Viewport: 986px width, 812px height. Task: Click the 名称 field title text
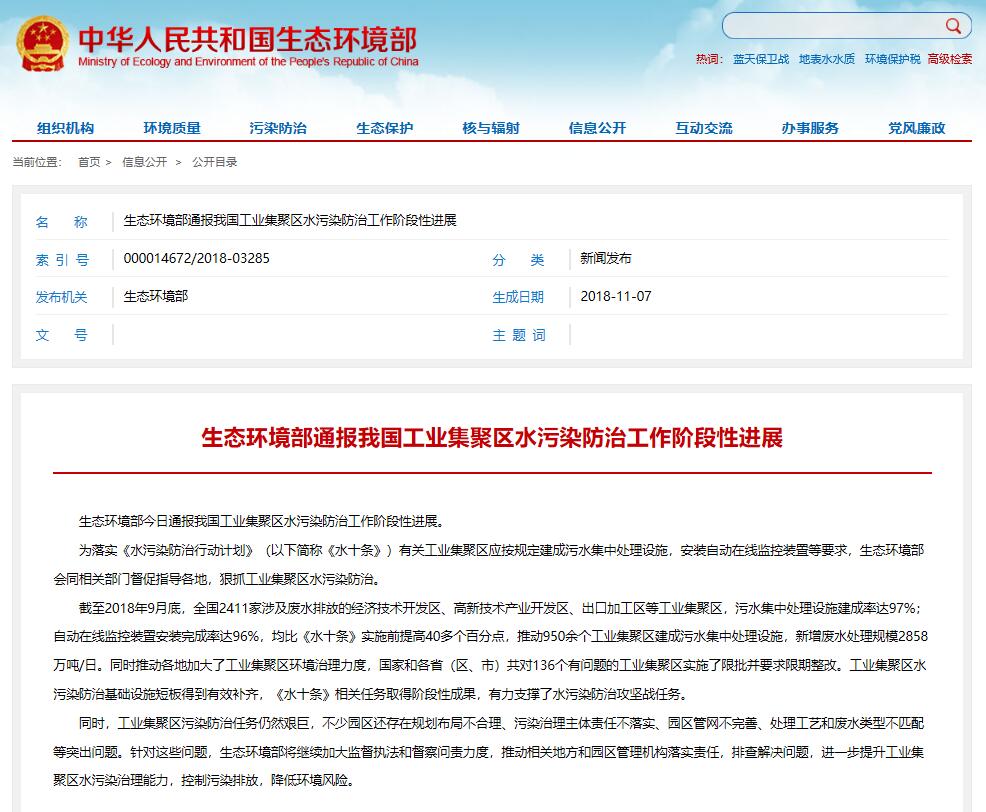click(x=290, y=221)
